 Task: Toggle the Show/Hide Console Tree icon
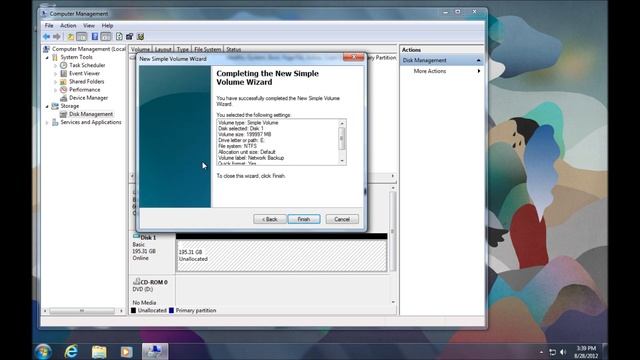point(82,37)
